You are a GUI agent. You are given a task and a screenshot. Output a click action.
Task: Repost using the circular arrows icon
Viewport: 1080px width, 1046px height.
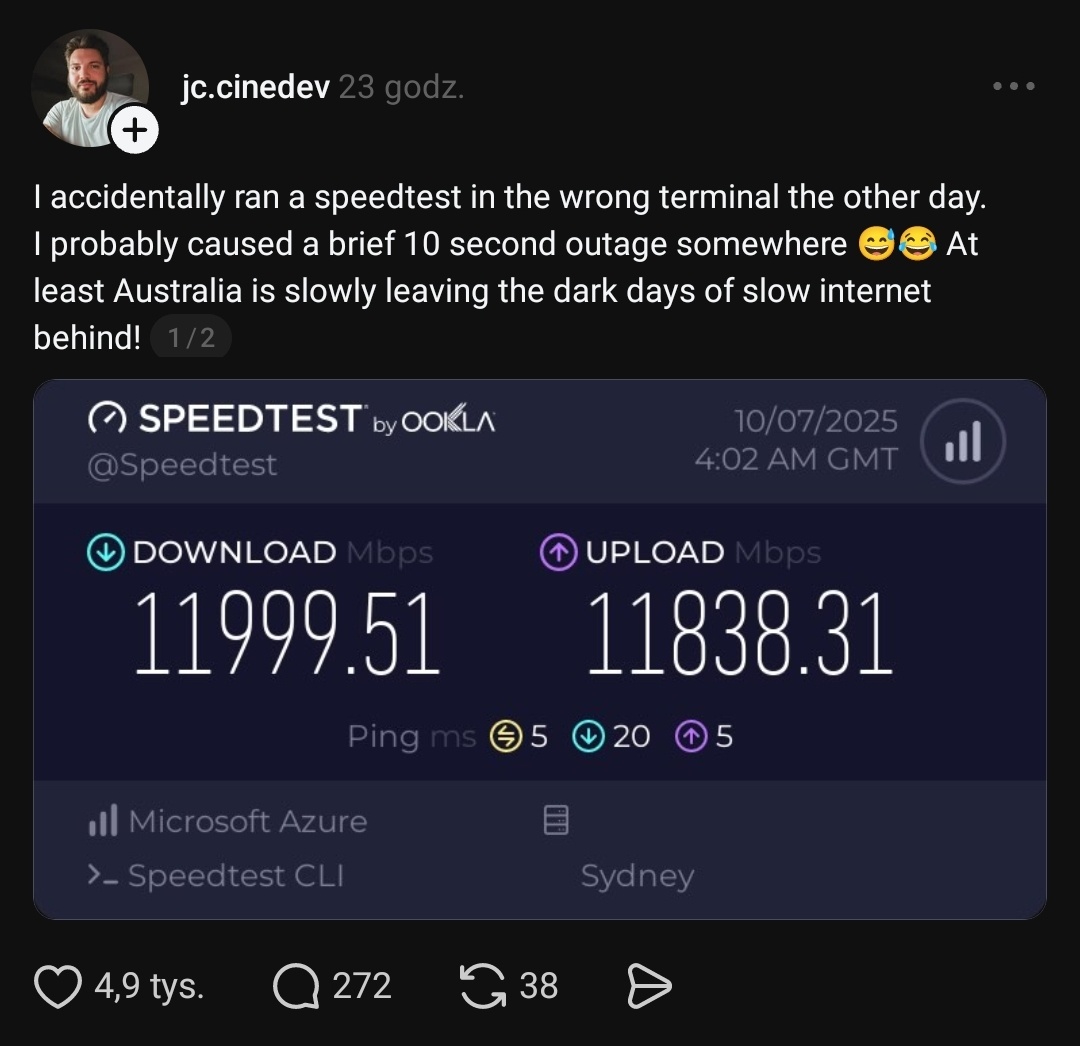point(483,987)
